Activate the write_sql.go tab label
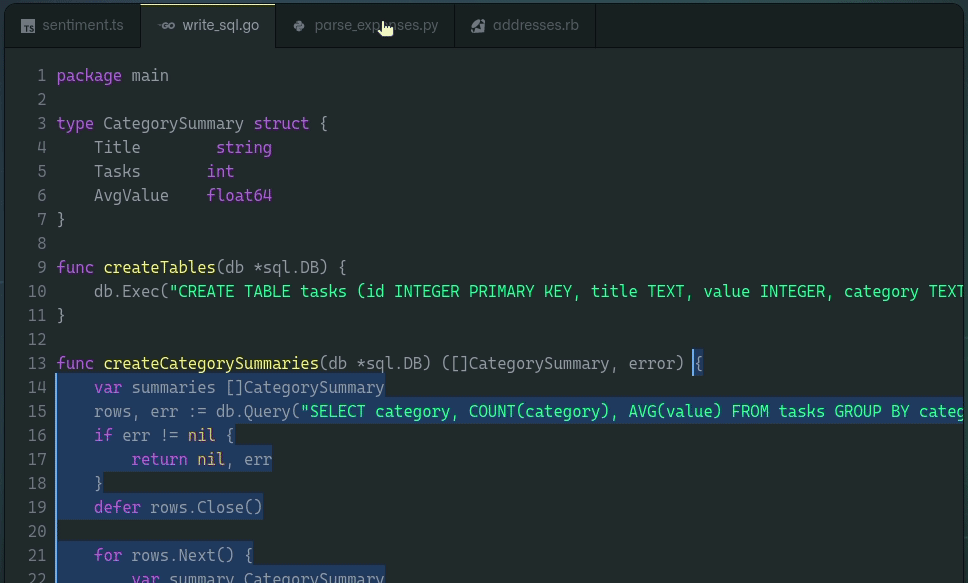 coord(220,25)
